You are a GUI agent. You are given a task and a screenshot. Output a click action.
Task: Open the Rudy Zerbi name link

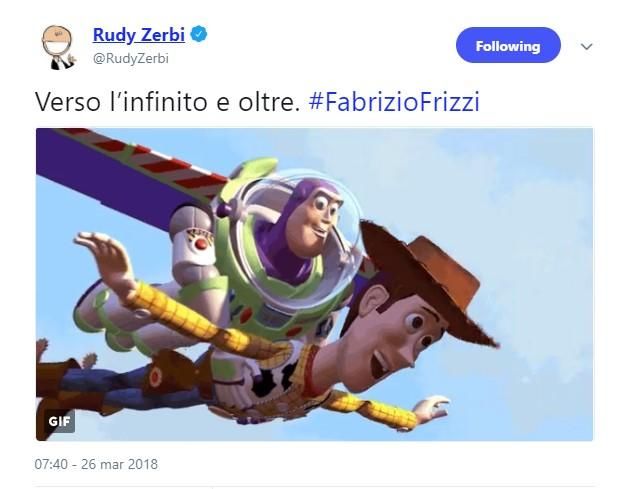point(138,35)
